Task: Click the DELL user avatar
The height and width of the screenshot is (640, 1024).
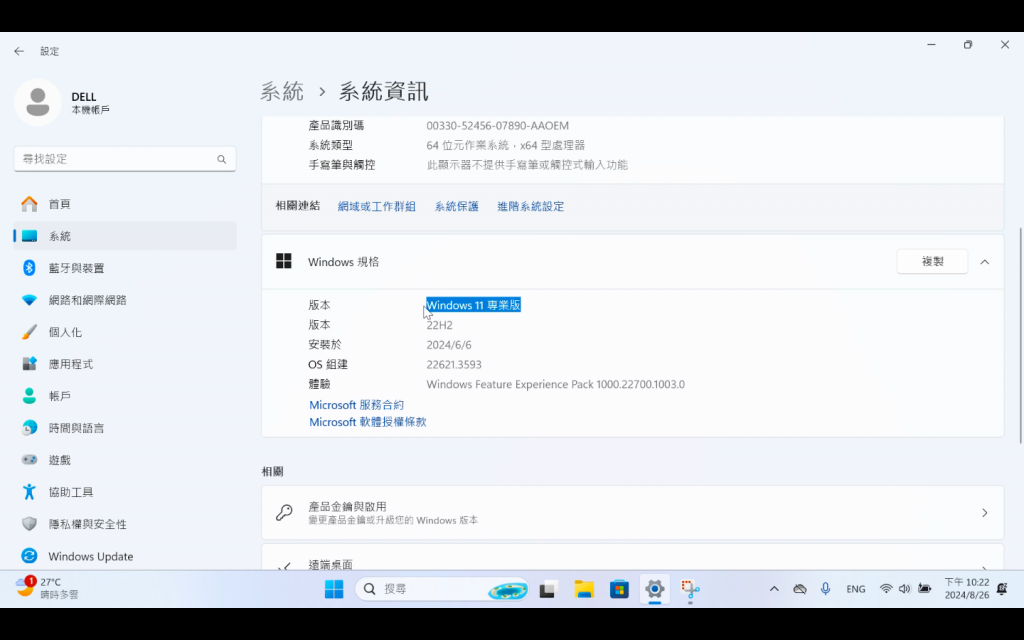Action: pos(38,102)
